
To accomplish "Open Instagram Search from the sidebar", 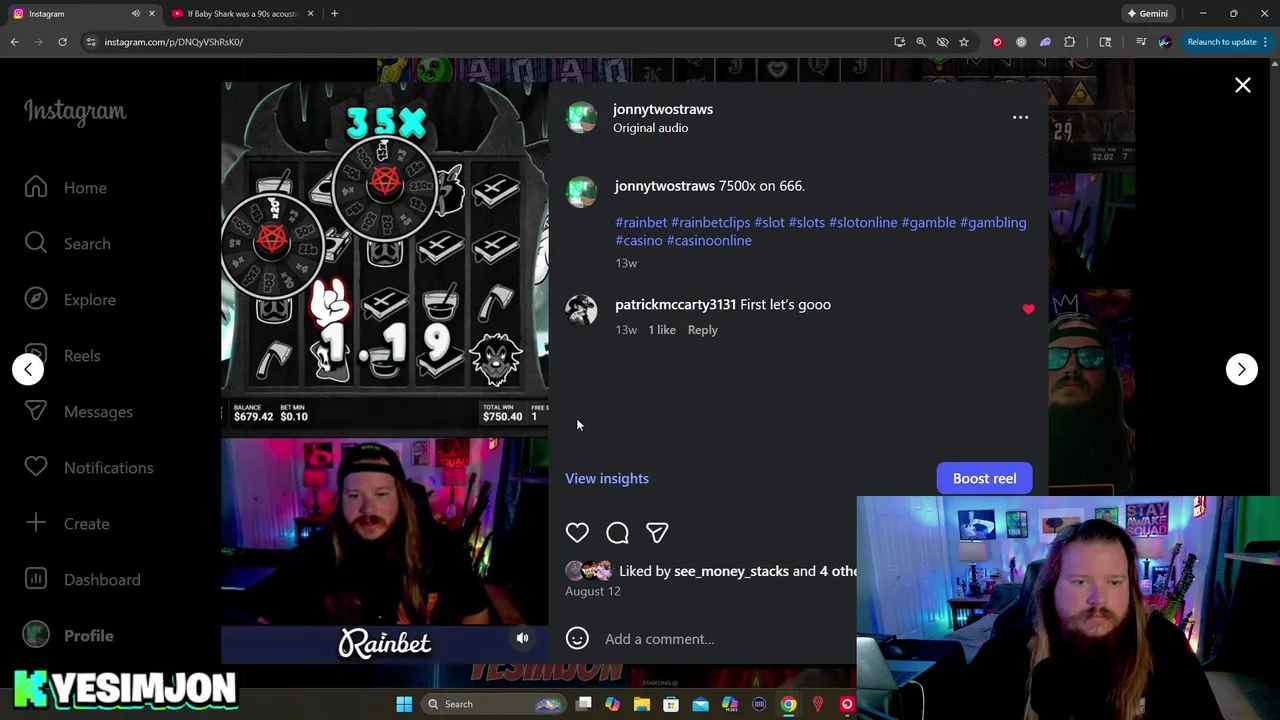I will pyautogui.click(x=68, y=244).
